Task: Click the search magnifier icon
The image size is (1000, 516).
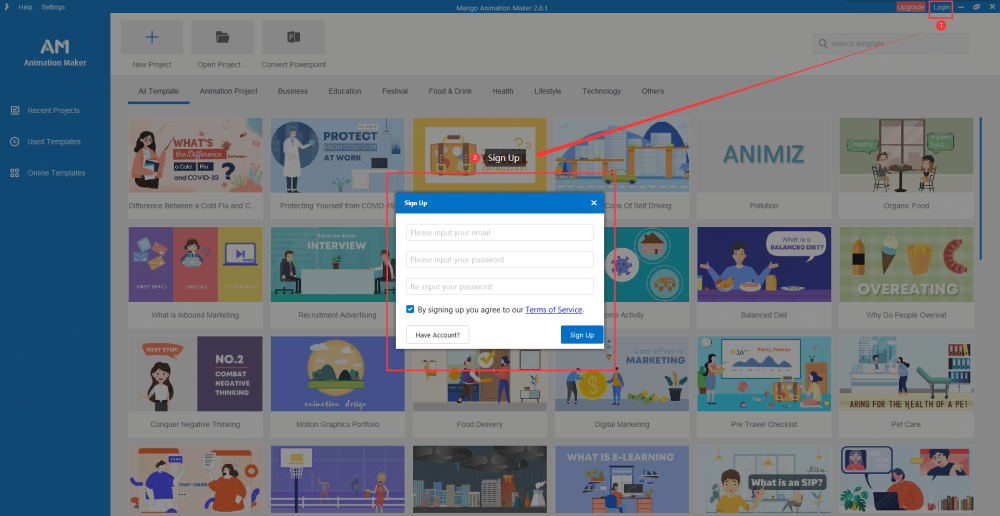Action: 823,44
